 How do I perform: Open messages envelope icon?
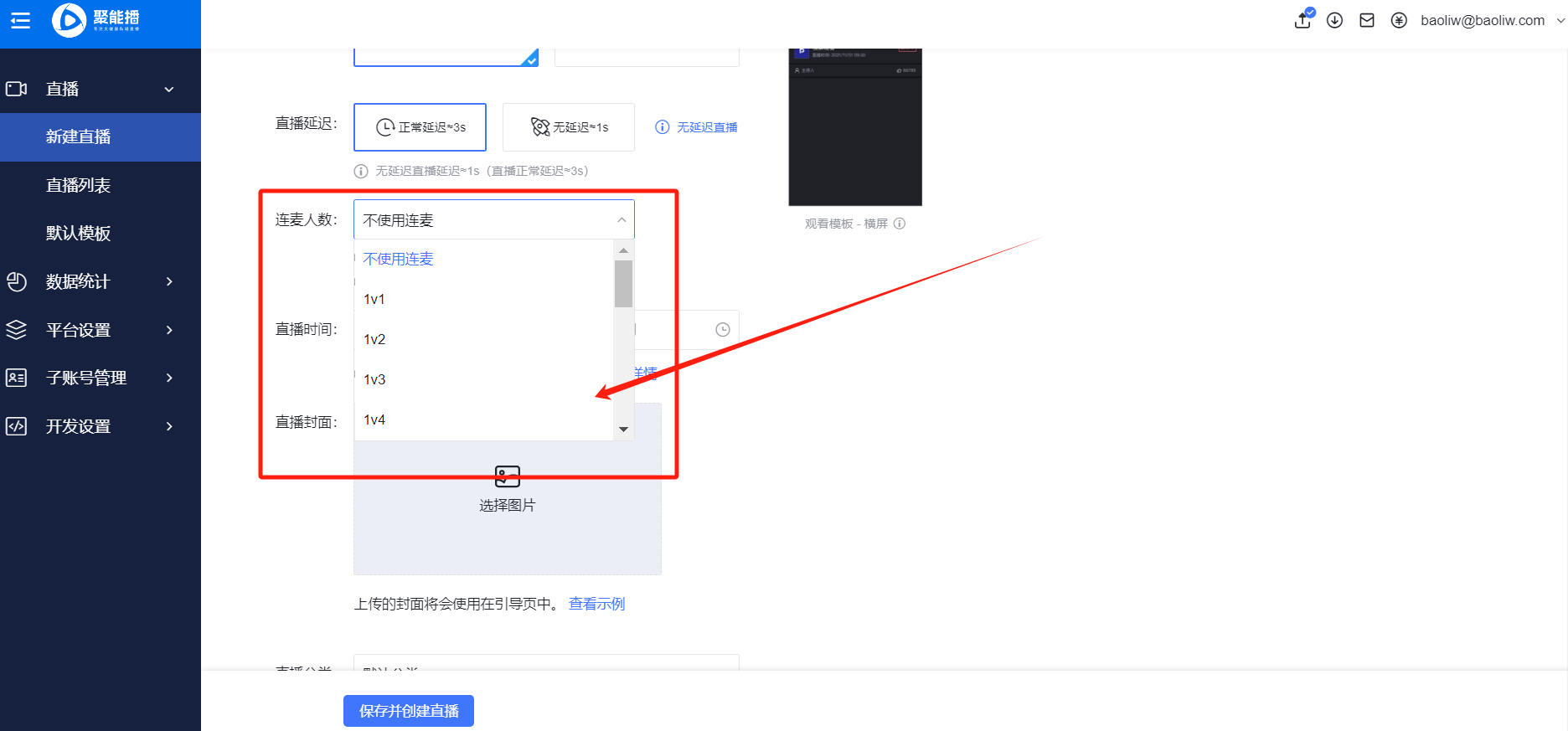[x=1367, y=20]
